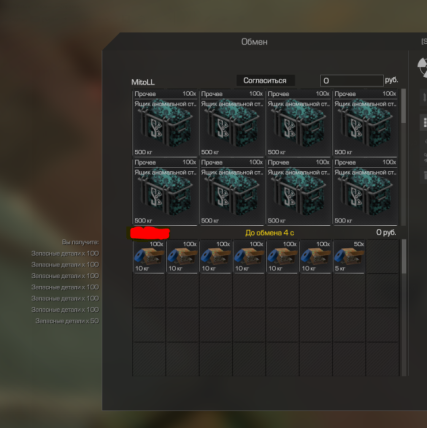Select the first anomalous crate in the second row
The image size is (427, 428).
coord(165,192)
